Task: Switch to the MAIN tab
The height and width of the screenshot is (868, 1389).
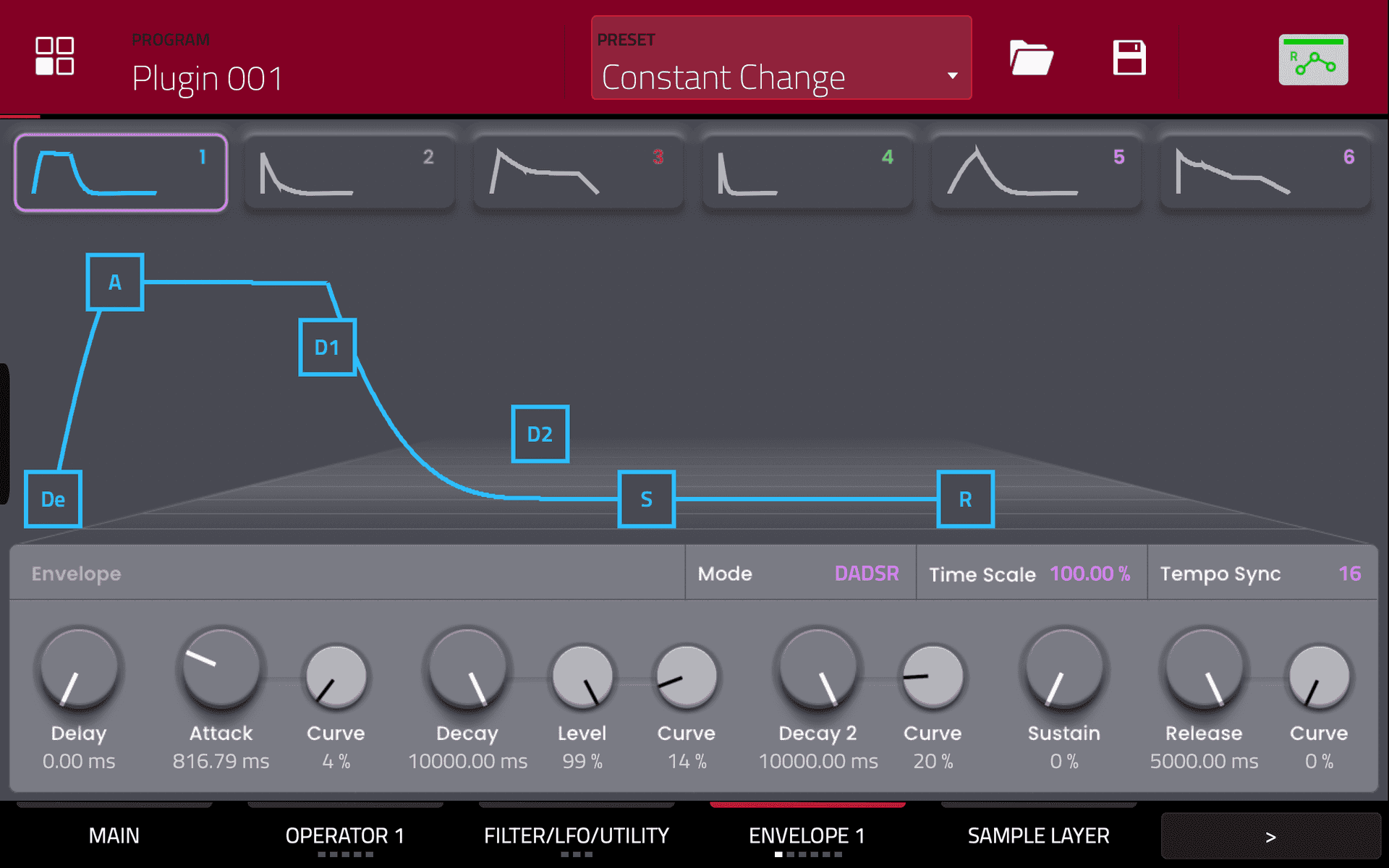Action: [114, 835]
